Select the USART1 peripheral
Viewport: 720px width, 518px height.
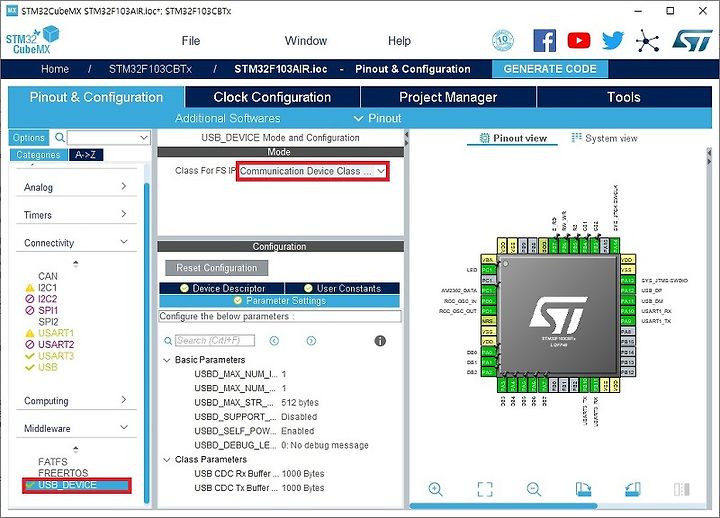pyautogui.click(x=56, y=333)
